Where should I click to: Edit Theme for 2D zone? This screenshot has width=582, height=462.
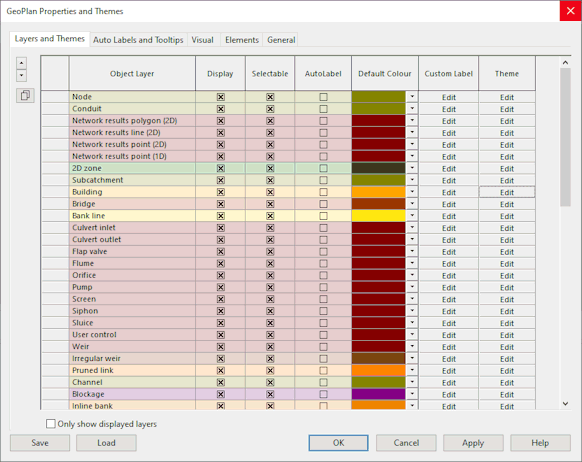pyautogui.click(x=507, y=168)
